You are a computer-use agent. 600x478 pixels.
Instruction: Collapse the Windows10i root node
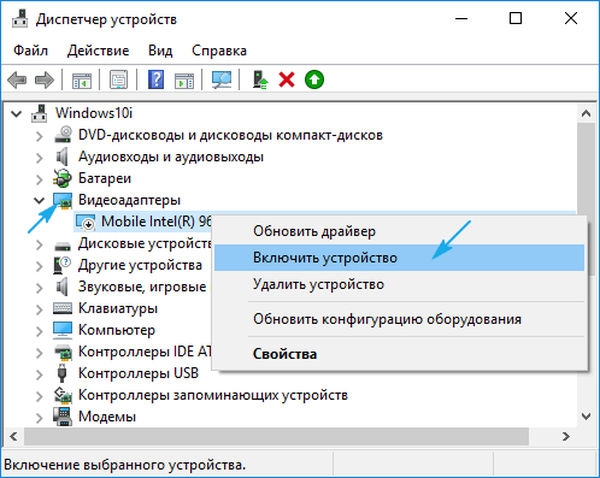tap(16, 112)
